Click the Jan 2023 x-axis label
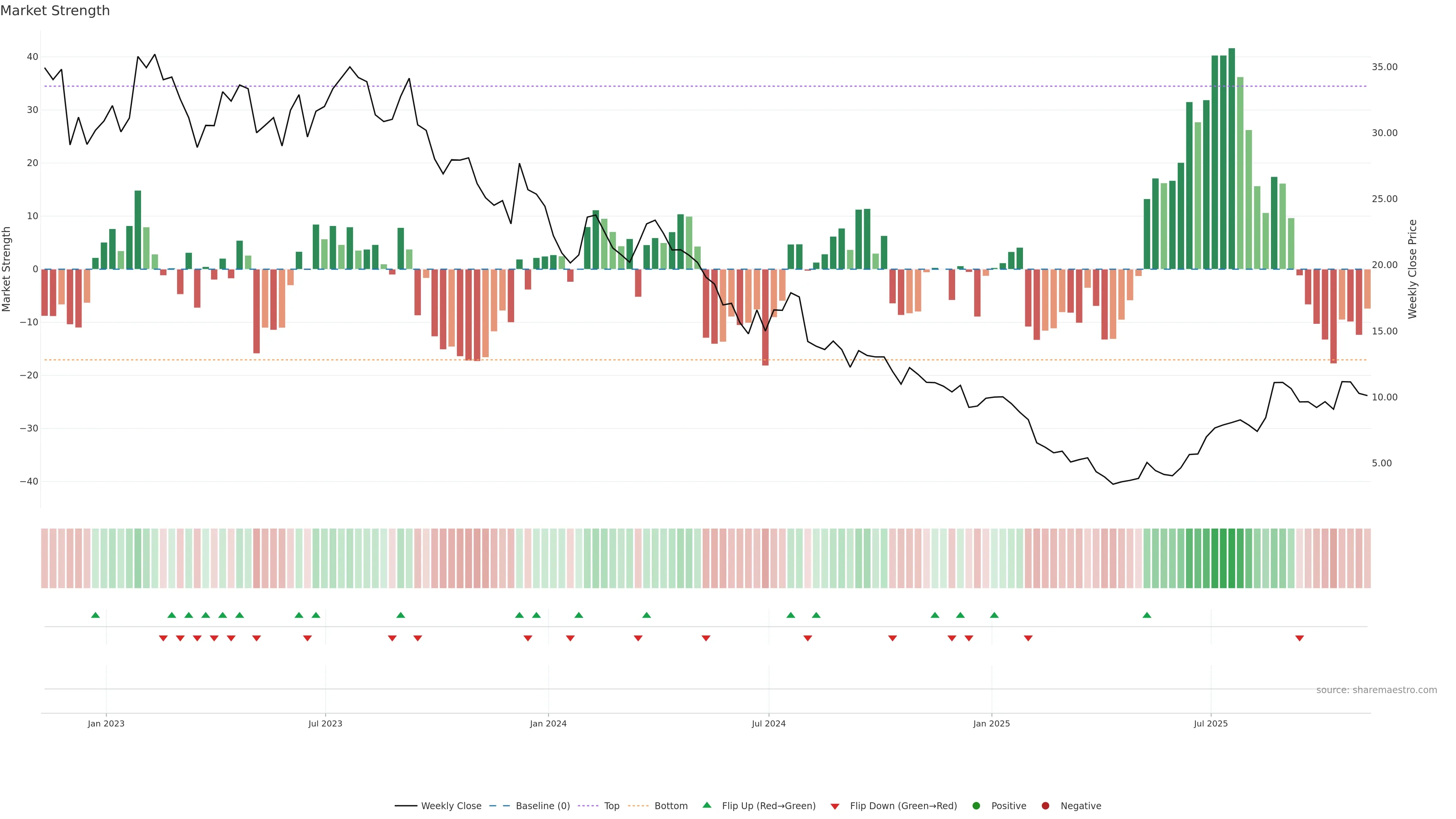The width and height of the screenshot is (1456, 819). pyautogui.click(x=106, y=723)
